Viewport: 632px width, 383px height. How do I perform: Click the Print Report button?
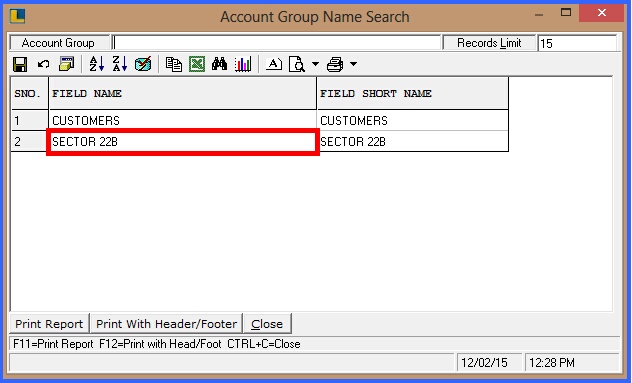pyautogui.click(x=49, y=324)
